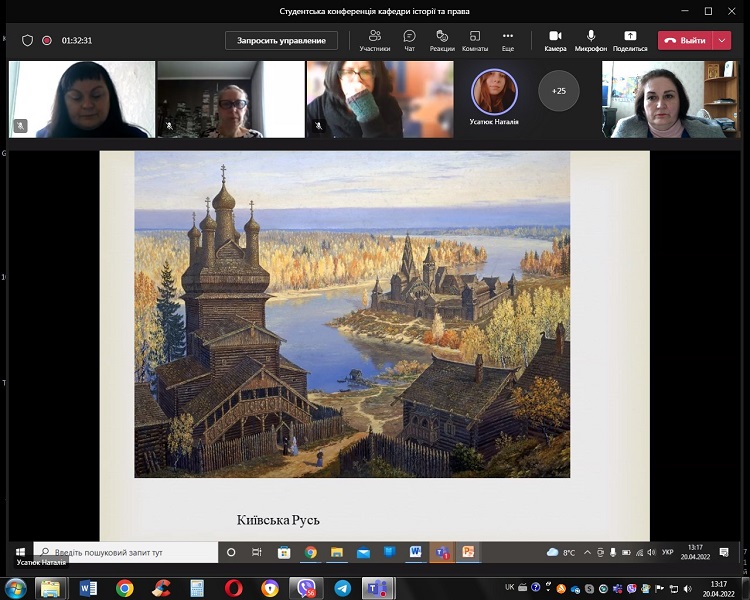Click the system clock showing 13:17 20.04.2022
The height and width of the screenshot is (600, 750).
click(718, 589)
